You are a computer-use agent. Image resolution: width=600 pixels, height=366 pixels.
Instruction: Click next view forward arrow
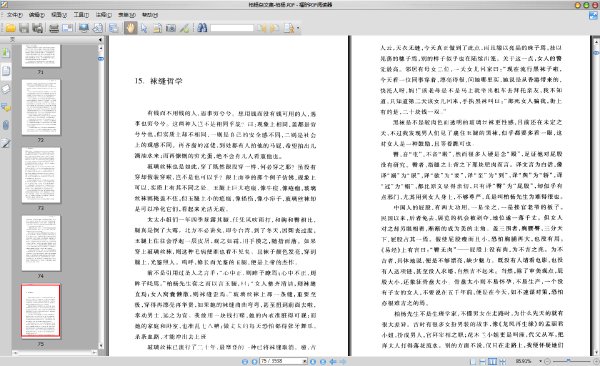coord(343,361)
